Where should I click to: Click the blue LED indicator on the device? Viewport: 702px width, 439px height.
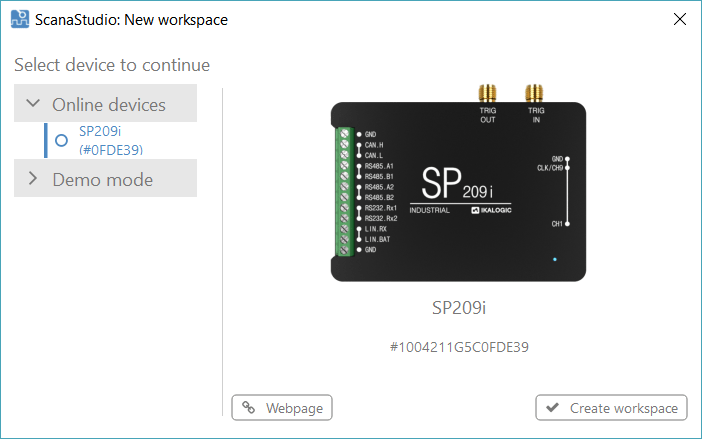coord(555,259)
